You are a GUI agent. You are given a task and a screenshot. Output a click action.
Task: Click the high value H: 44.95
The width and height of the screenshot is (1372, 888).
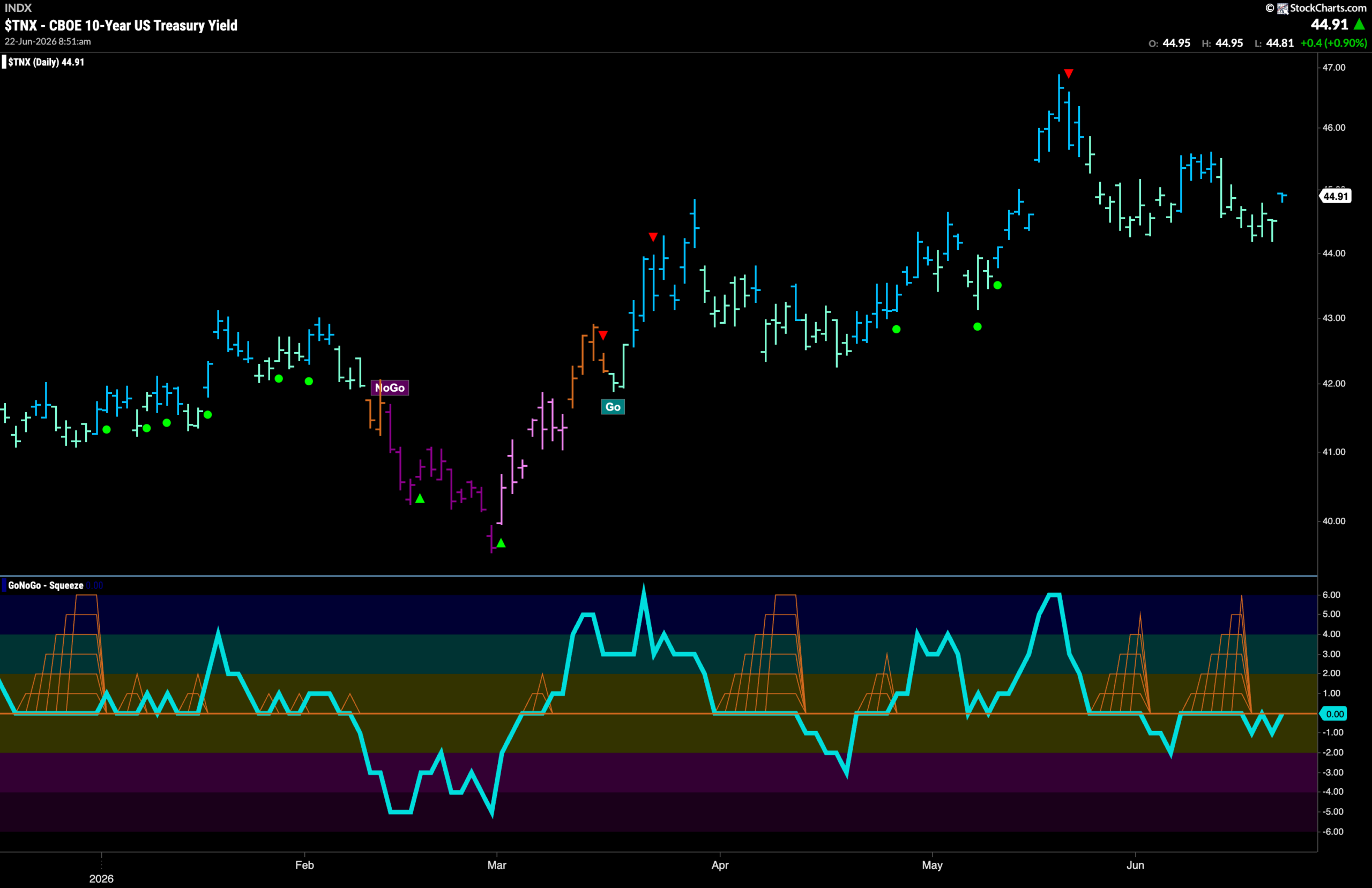[1222, 43]
